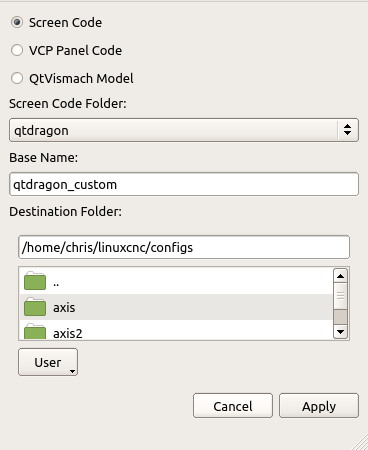Select the 'axis' folder row text
This screenshot has width=368, height=450.
point(64,307)
